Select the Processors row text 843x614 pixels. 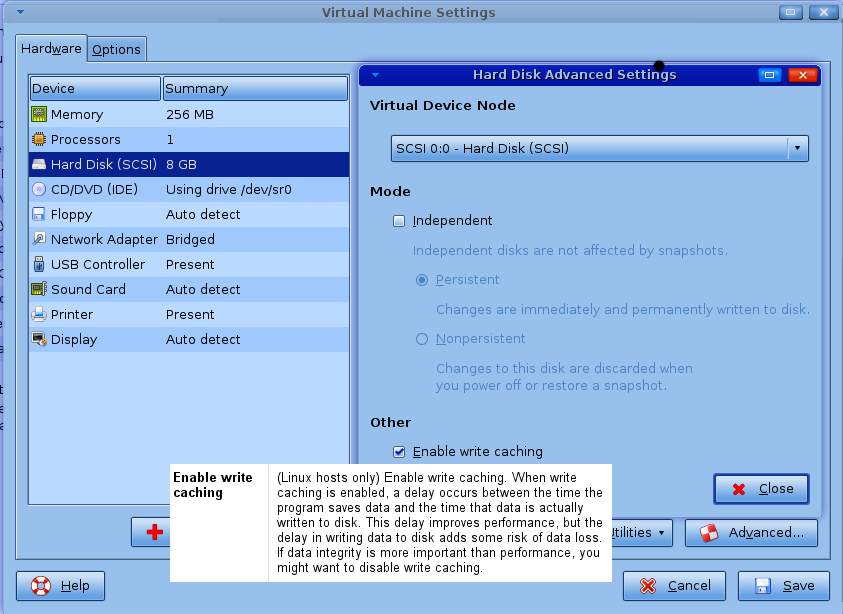tap(85, 140)
